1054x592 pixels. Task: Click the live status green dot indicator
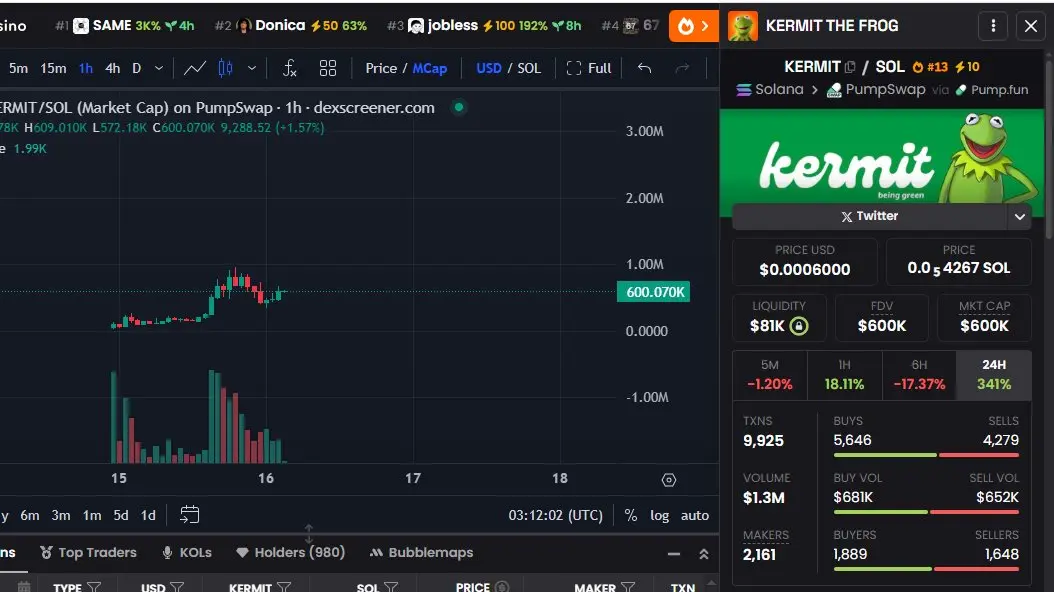458,107
